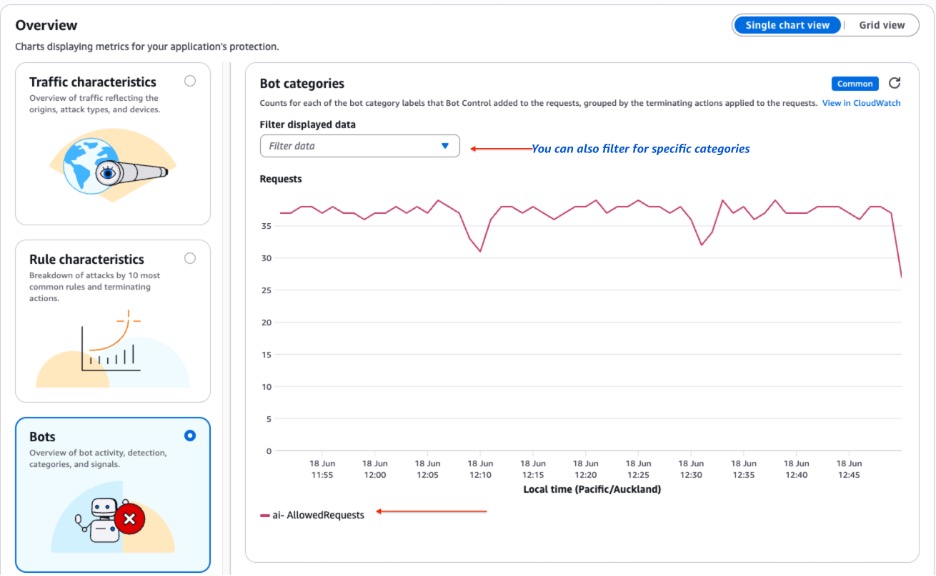Click the Bot categories chart heading

coord(301,84)
